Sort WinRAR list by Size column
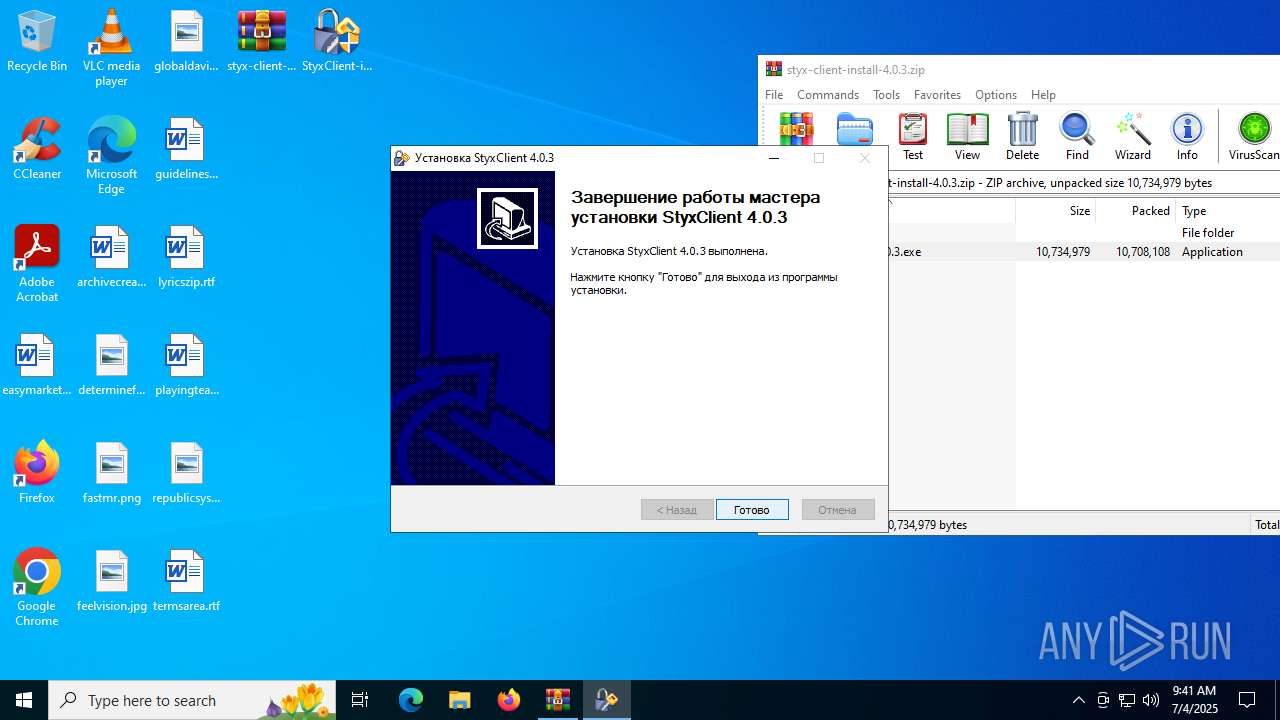Viewport: 1280px width, 720px height. (1055, 211)
